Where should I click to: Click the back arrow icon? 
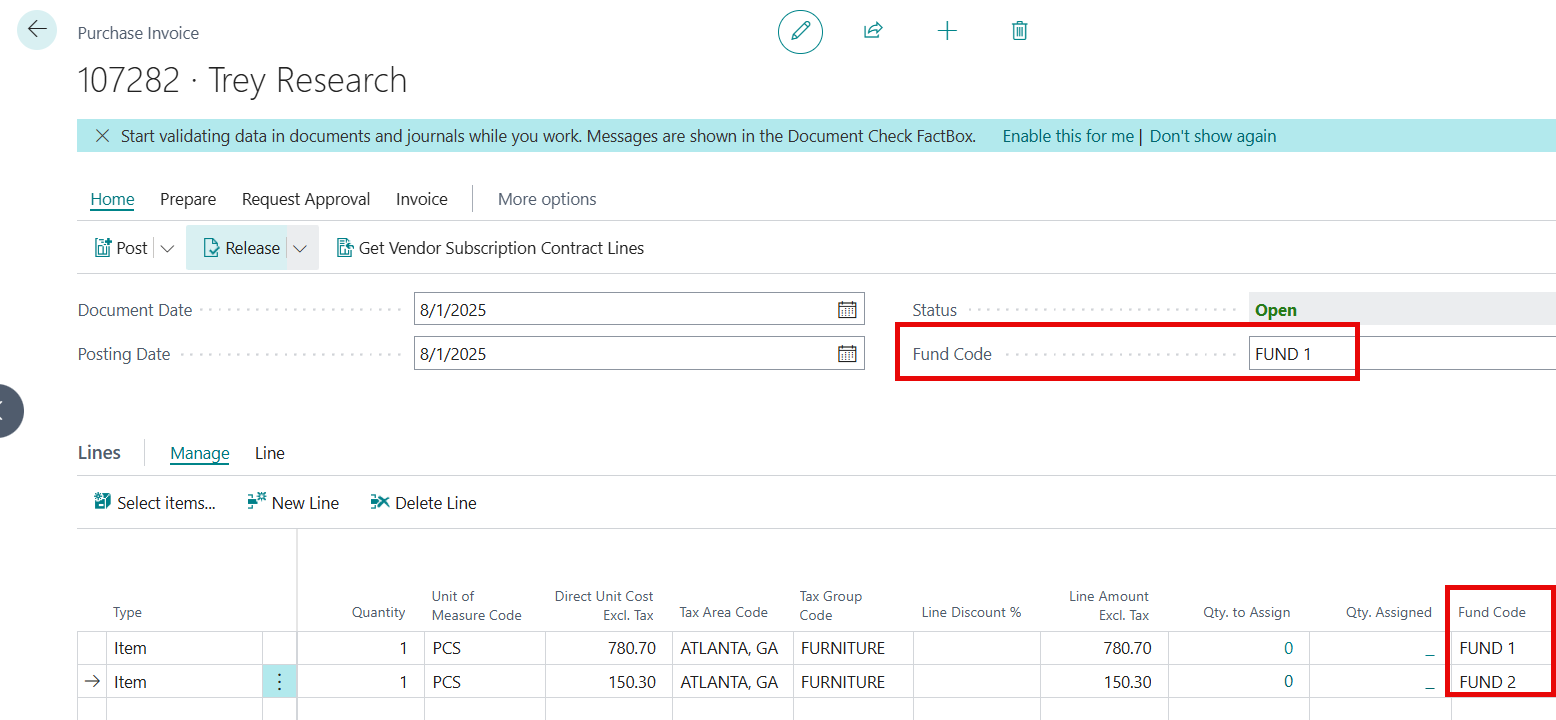tap(37, 30)
